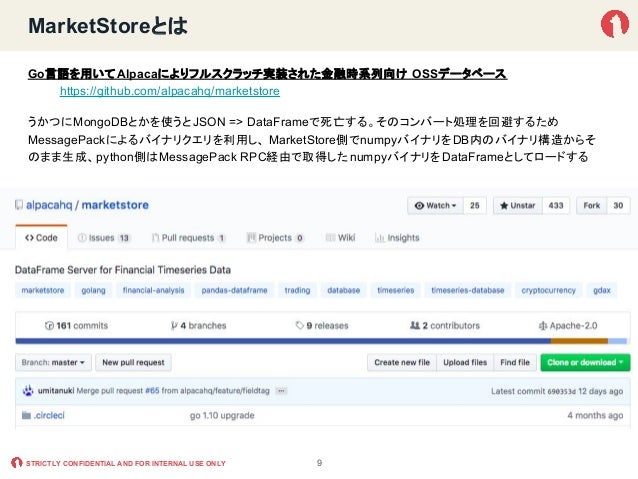View the 161 commits history
This screenshot has width=638, height=479.
tap(76, 326)
